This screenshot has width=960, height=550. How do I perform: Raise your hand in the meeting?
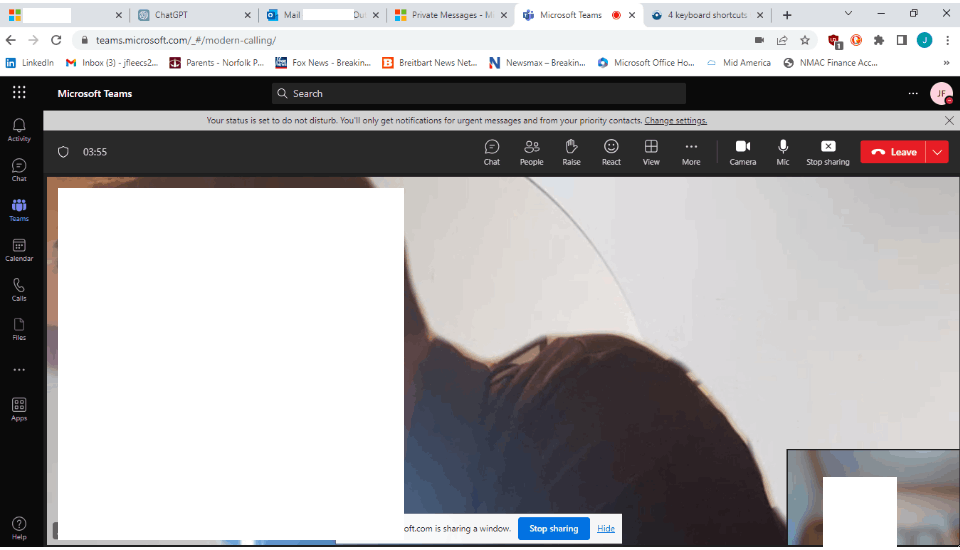tap(571, 152)
